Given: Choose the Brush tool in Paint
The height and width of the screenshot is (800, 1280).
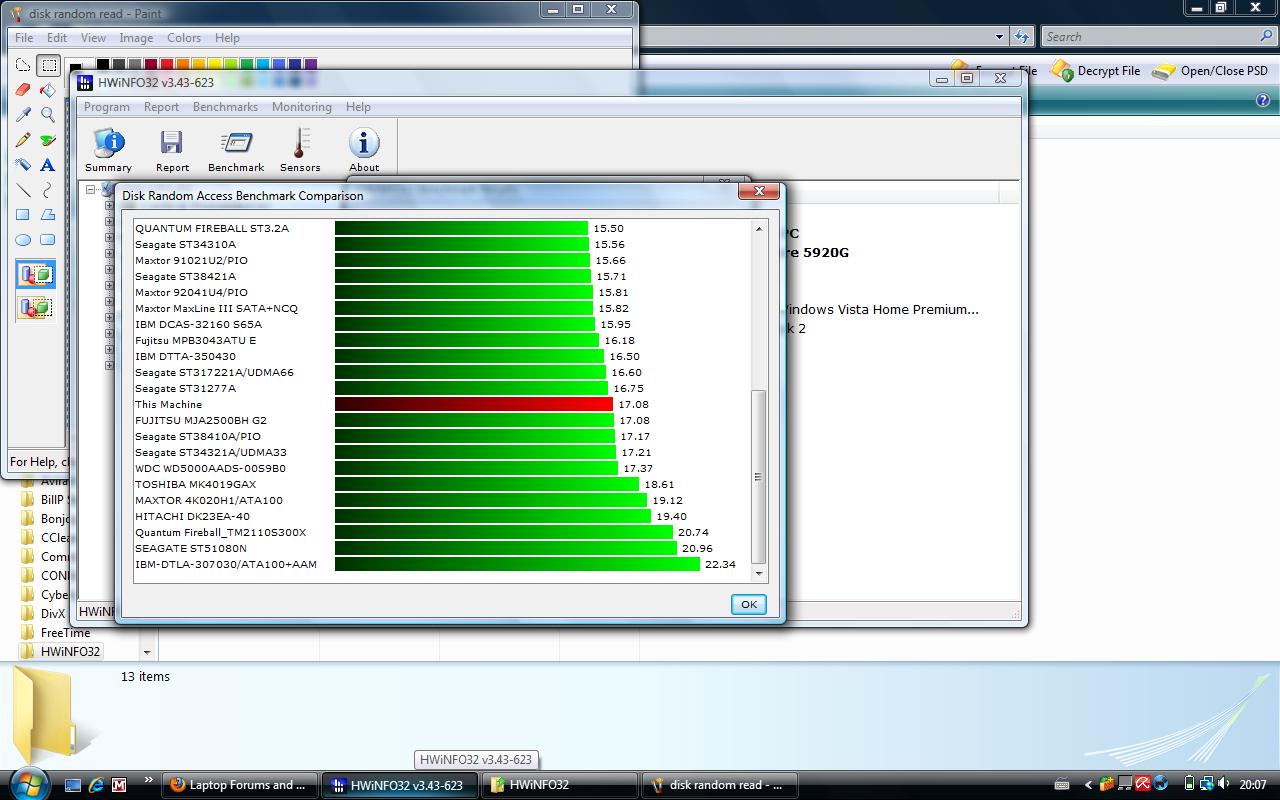Looking at the screenshot, I should pyautogui.click(x=48, y=140).
